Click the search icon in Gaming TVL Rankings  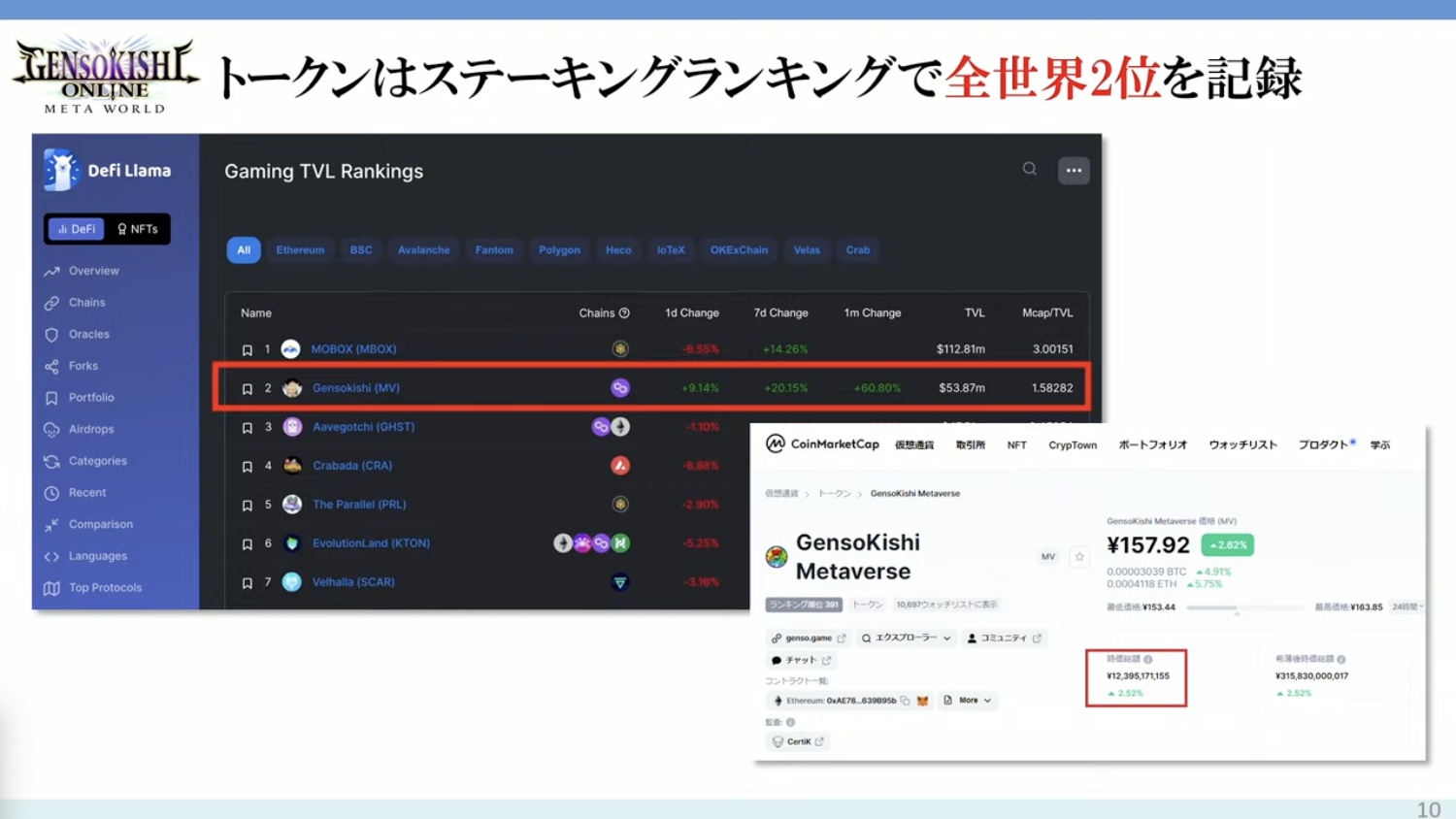[x=1029, y=169]
